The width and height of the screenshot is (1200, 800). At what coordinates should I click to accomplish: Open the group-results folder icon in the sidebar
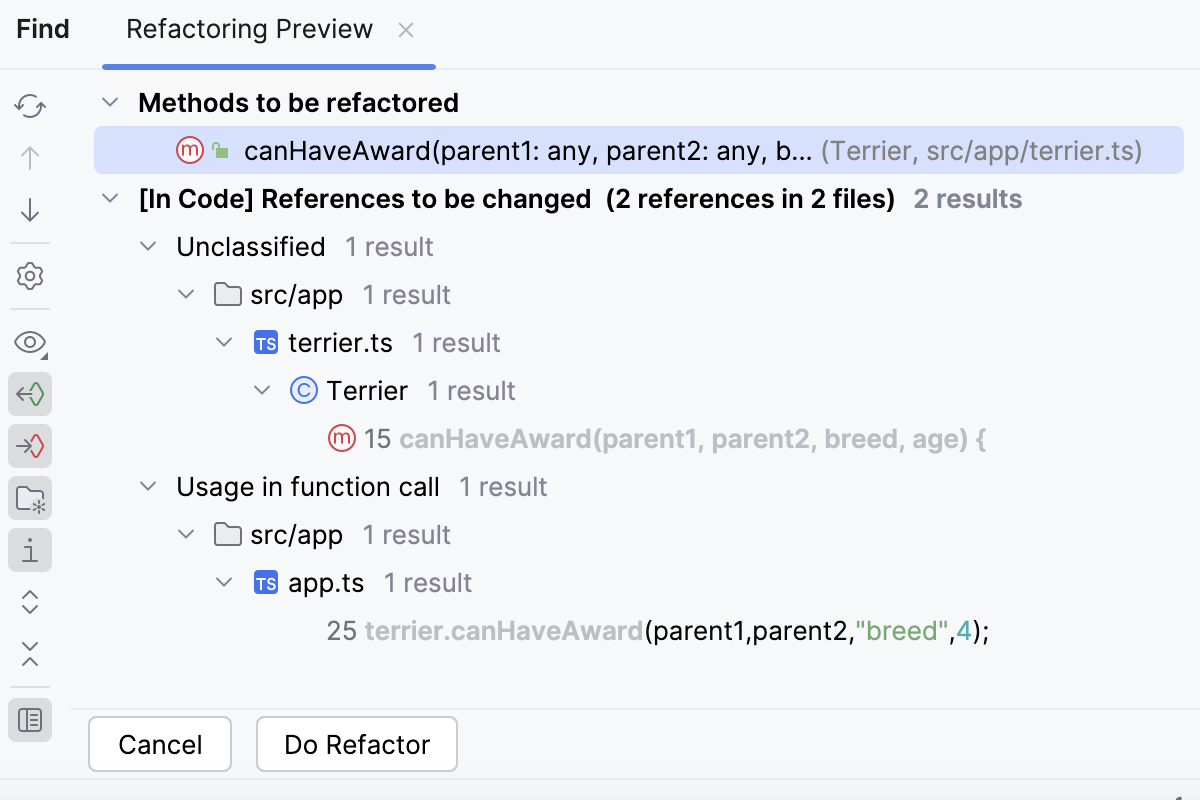30,498
